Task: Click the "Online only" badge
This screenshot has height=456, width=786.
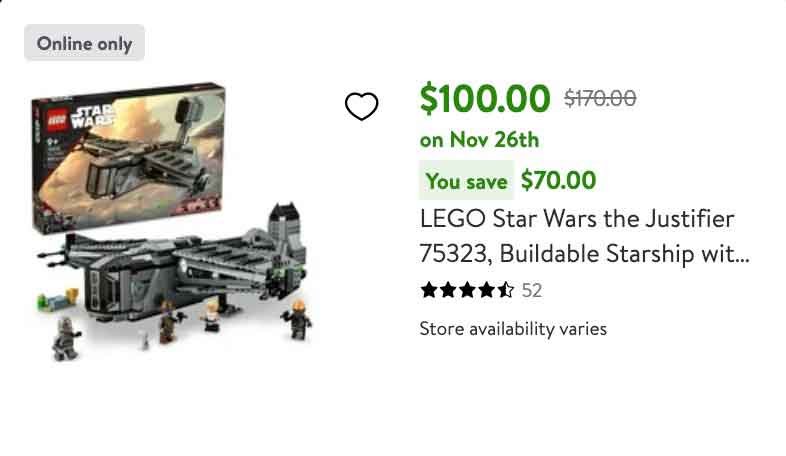Action: click(x=84, y=43)
